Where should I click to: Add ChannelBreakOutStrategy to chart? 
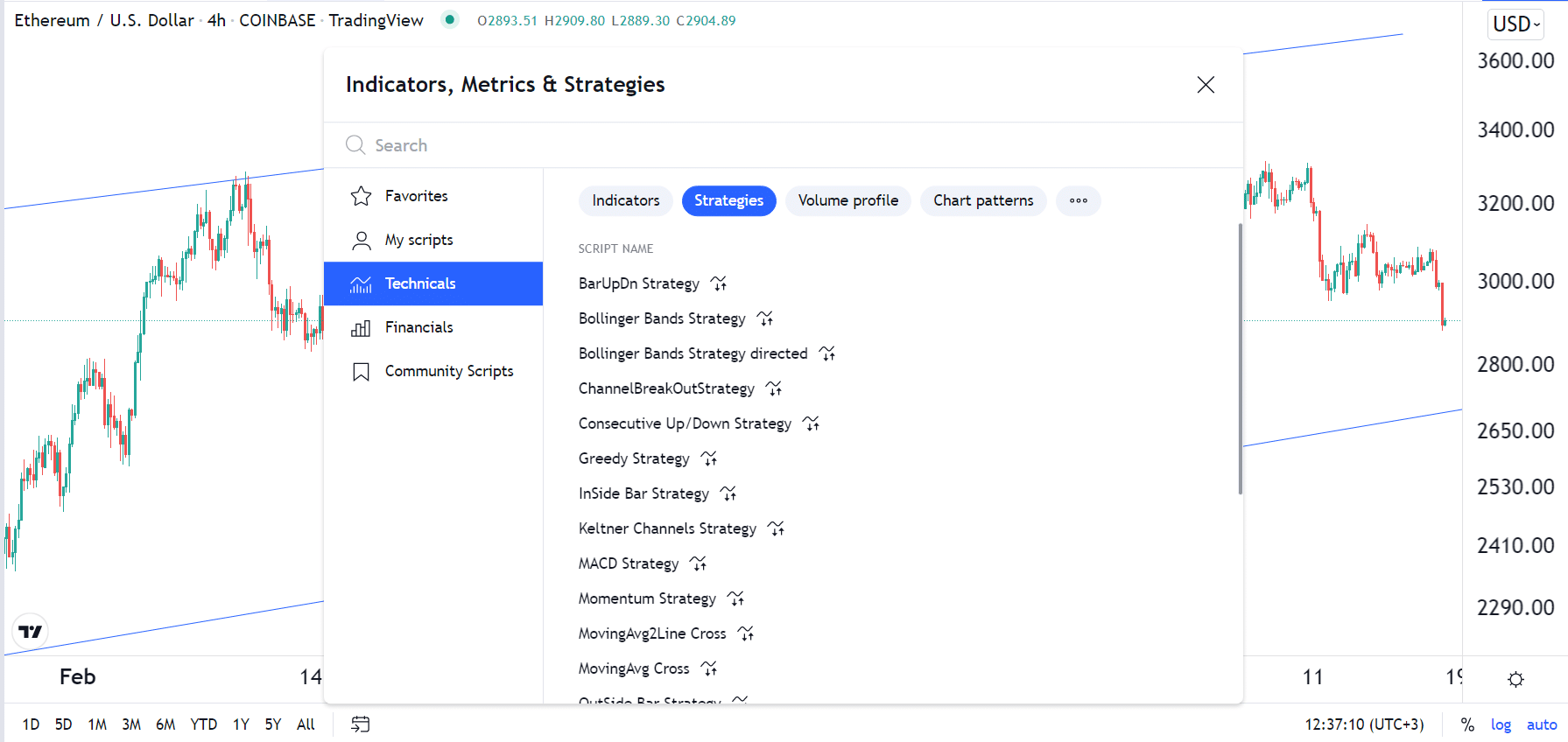point(666,388)
